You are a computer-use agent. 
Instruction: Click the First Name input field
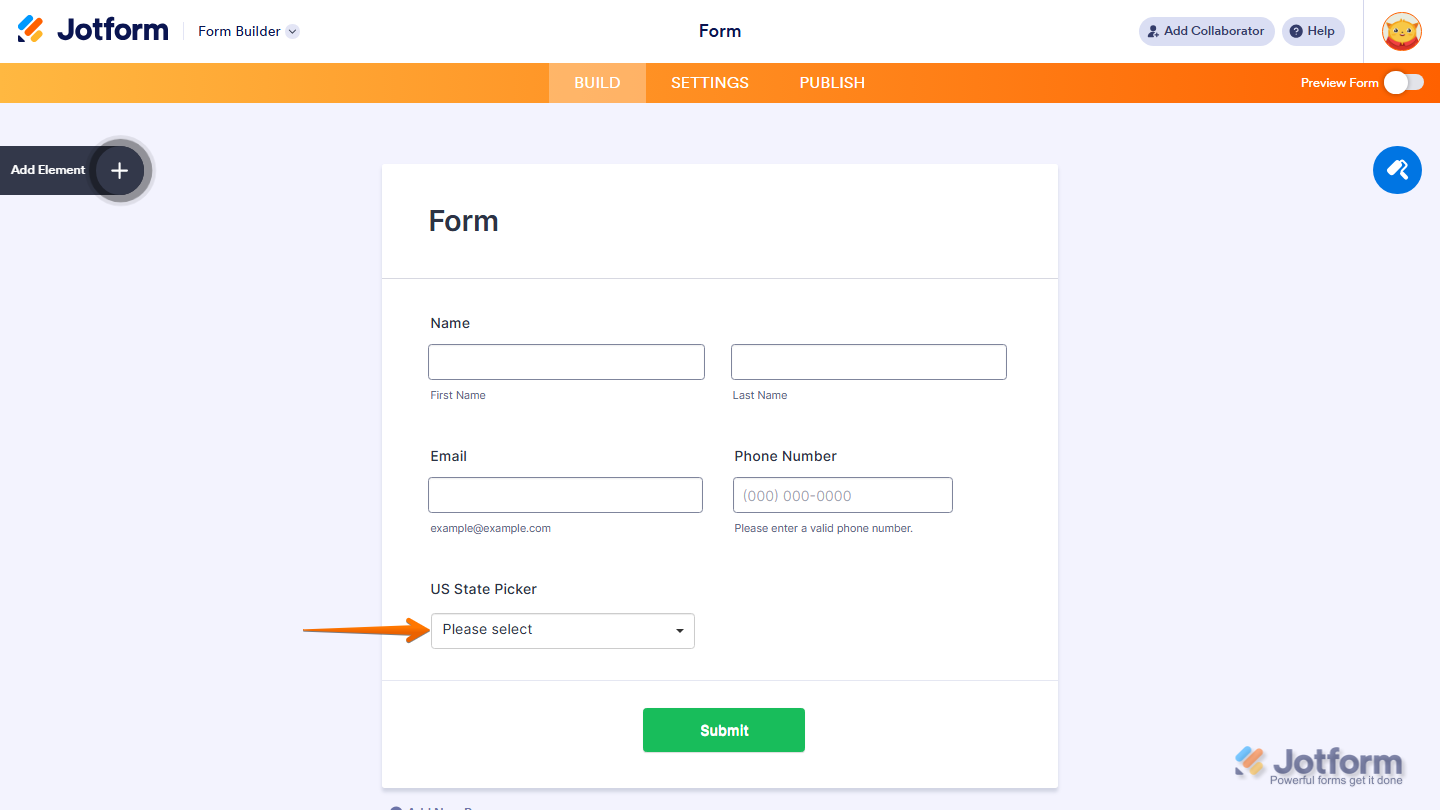click(566, 361)
